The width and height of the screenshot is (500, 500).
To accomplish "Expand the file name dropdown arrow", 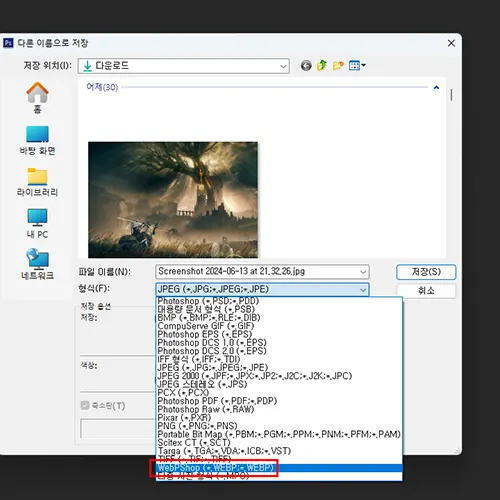I will click(x=363, y=272).
